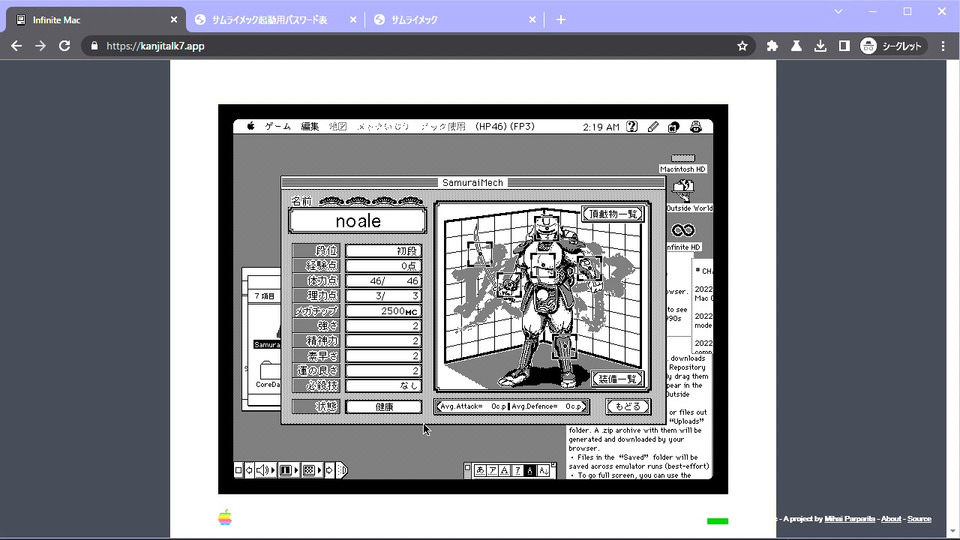
Task: Click the leg armor slot box
Action: click(x=564, y=347)
